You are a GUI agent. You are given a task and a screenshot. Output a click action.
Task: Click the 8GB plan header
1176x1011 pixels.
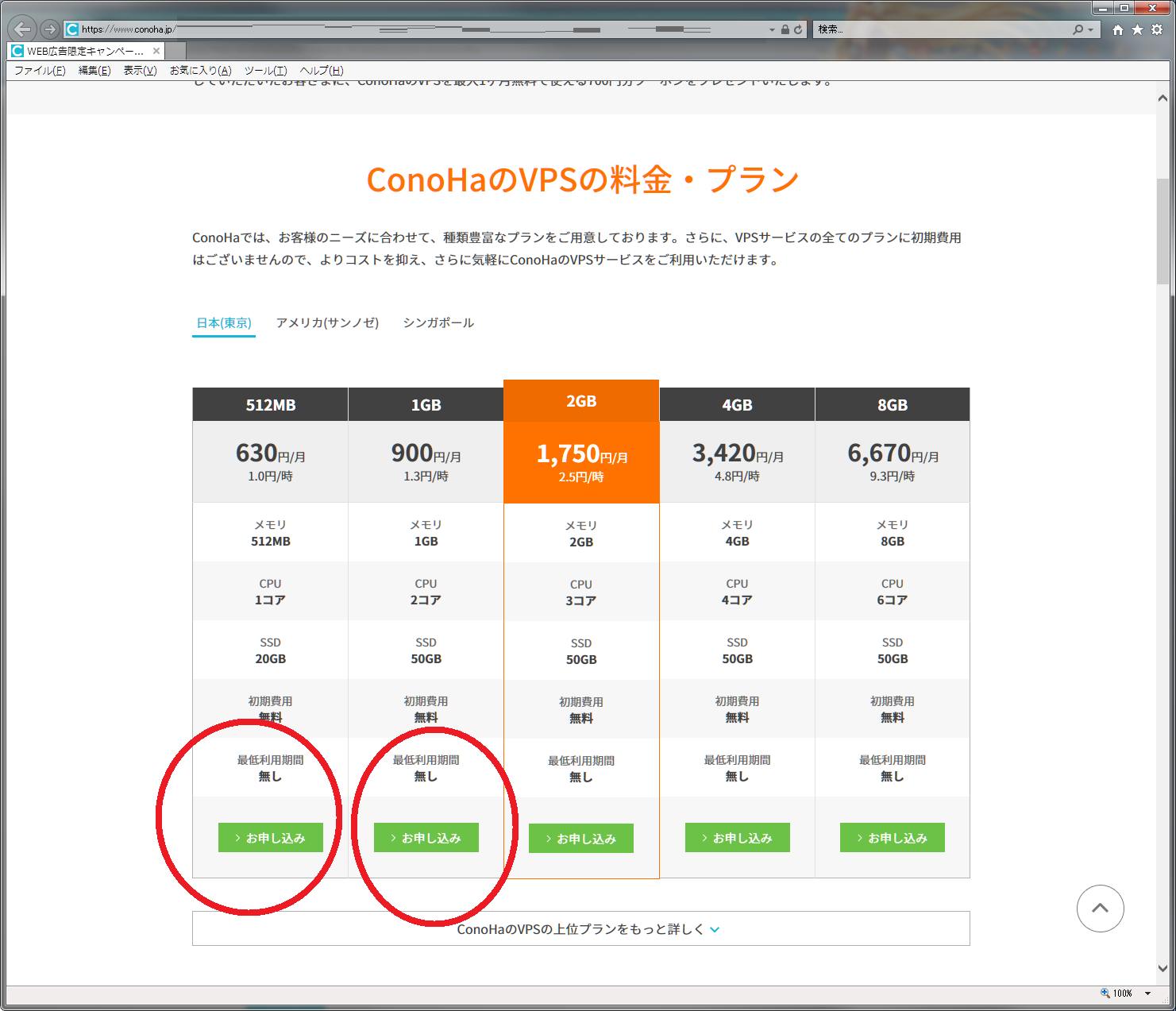point(893,404)
